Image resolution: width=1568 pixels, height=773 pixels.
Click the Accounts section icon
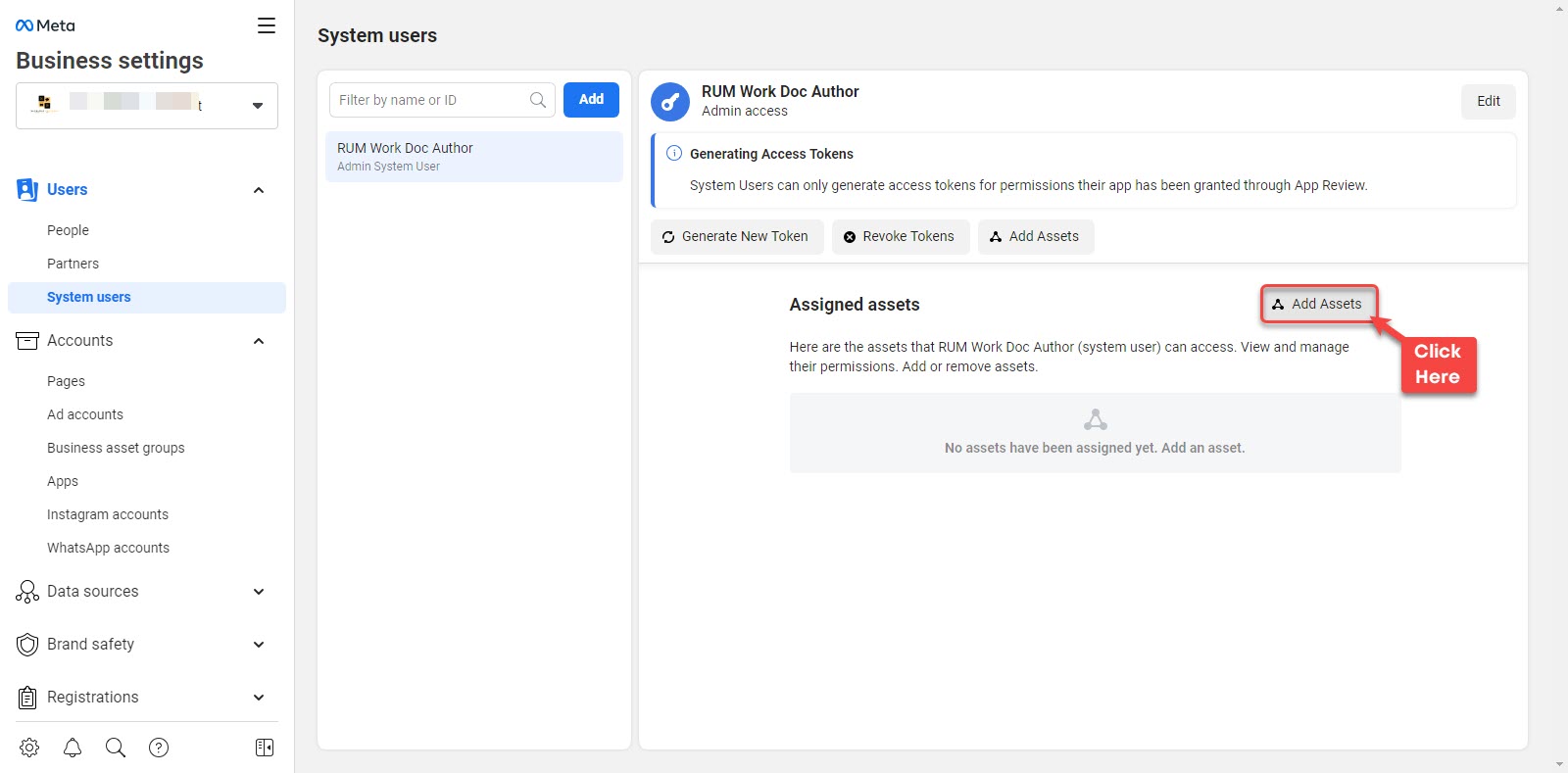tap(27, 340)
